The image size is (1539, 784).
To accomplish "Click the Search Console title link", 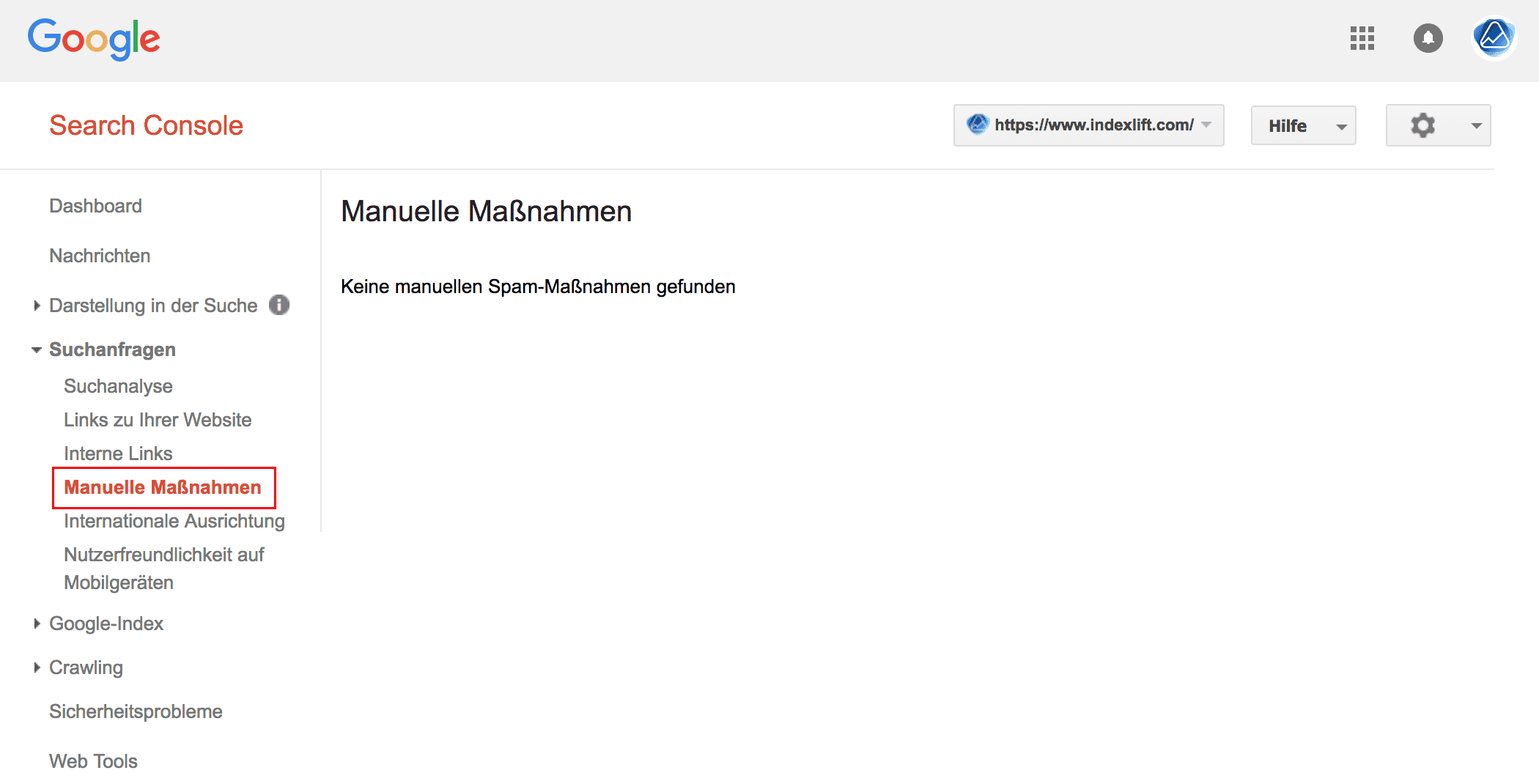I will click(x=146, y=125).
